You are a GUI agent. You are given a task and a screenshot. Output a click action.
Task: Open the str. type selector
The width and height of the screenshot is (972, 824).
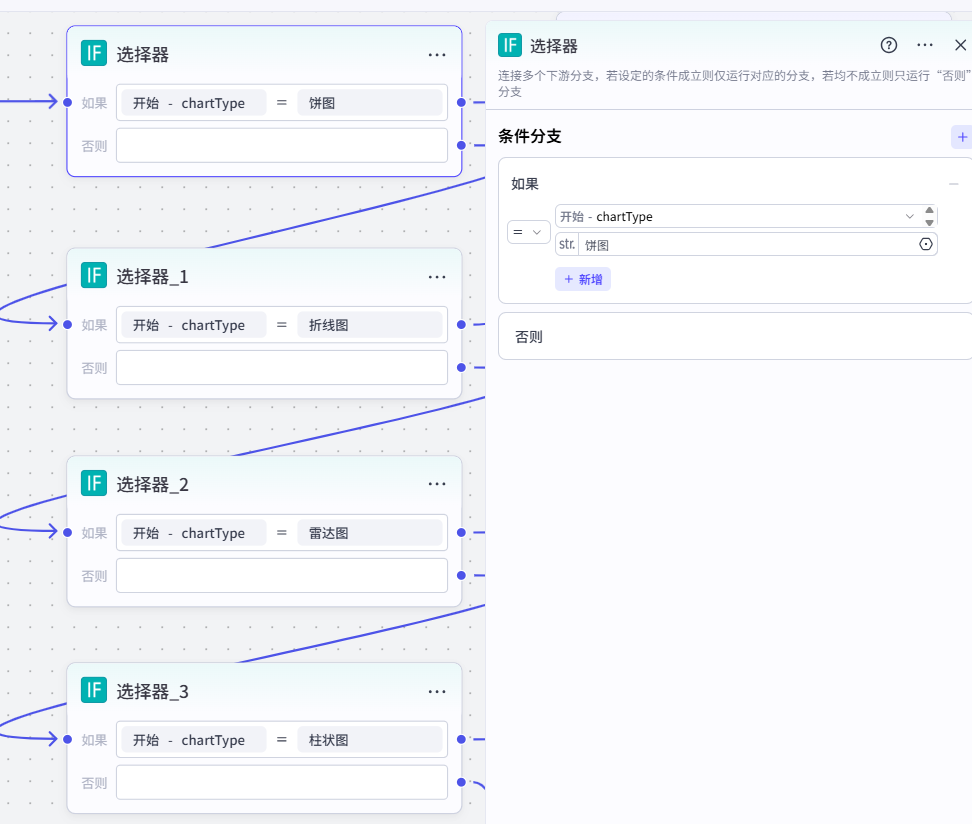click(567, 244)
